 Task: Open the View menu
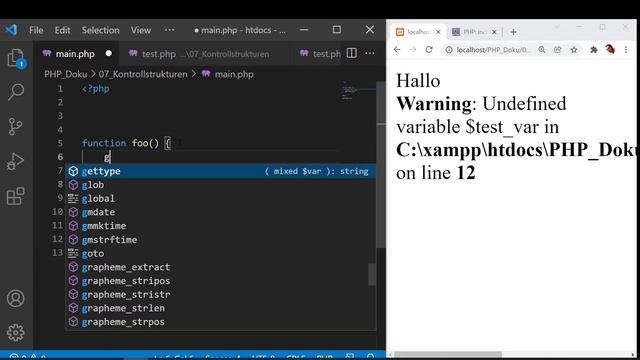(x=141, y=30)
